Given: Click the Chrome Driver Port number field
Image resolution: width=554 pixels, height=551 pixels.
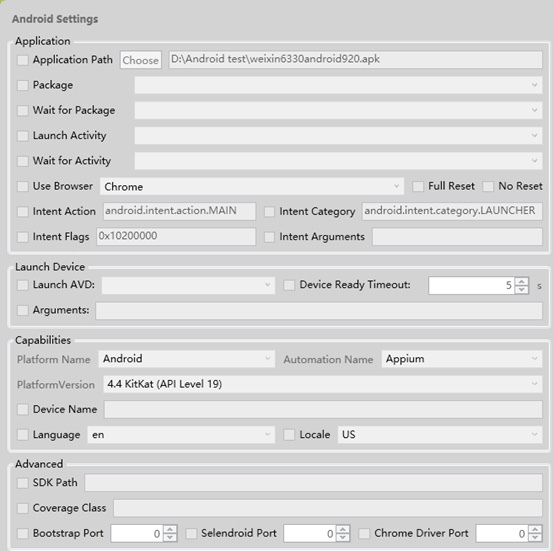Looking at the screenshot, I should coord(502,533).
